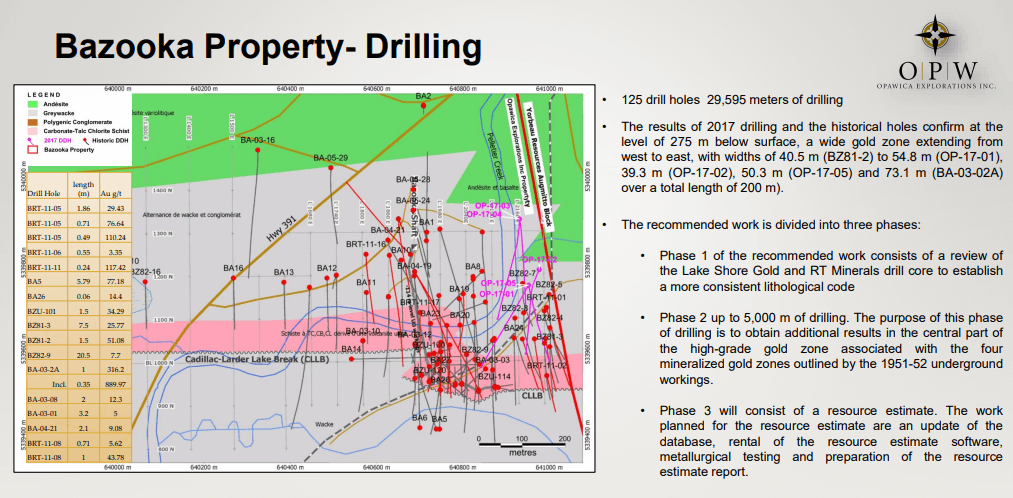
Task: Click the Andésite green legend swatch
Action: coord(33,104)
